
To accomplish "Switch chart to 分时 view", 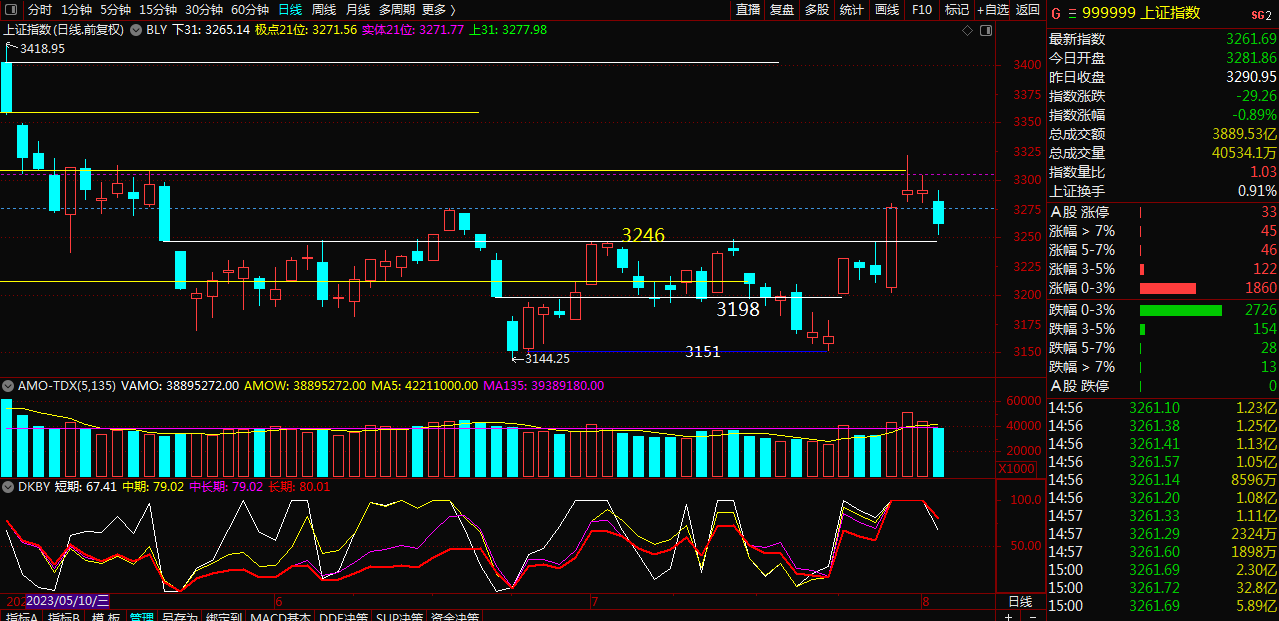I will pos(39,9).
